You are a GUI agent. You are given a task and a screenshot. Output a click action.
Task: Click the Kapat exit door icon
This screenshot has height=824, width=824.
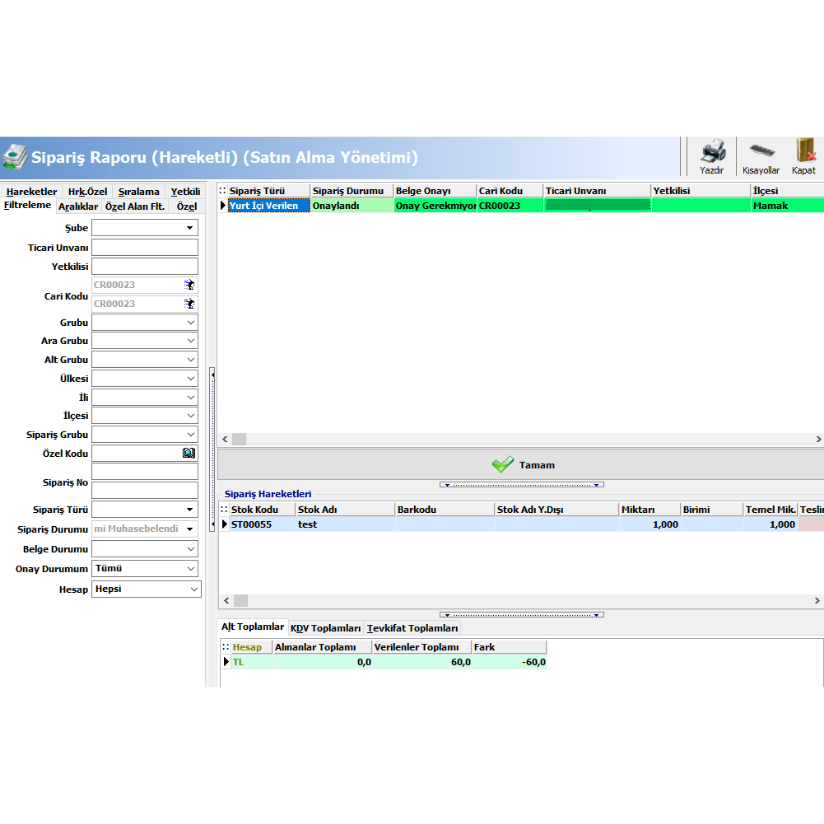(x=806, y=149)
